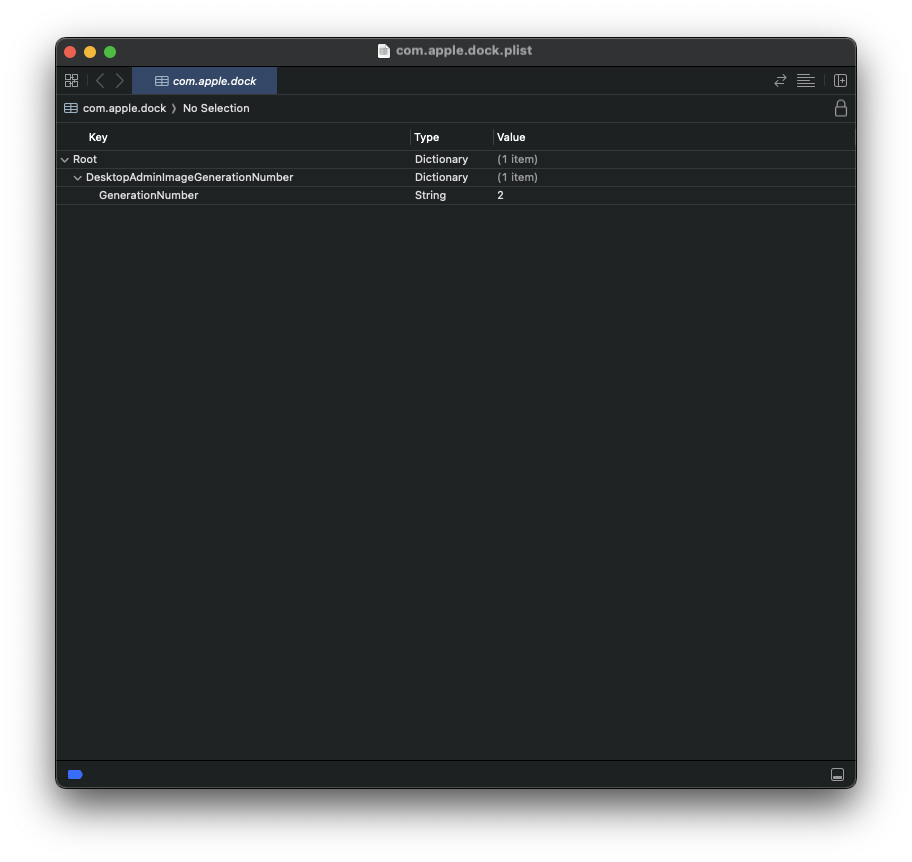Click the Value column header

tap(511, 137)
